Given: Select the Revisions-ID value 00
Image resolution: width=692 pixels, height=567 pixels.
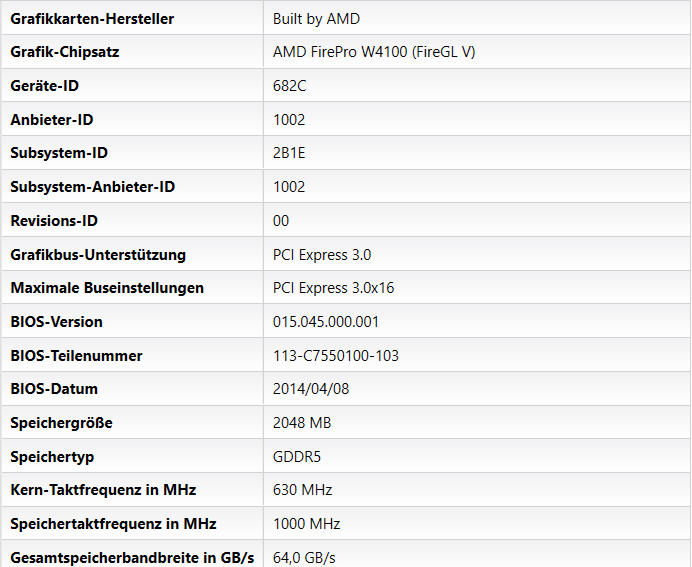Looking at the screenshot, I should pyautogui.click(x=281, y=221).
